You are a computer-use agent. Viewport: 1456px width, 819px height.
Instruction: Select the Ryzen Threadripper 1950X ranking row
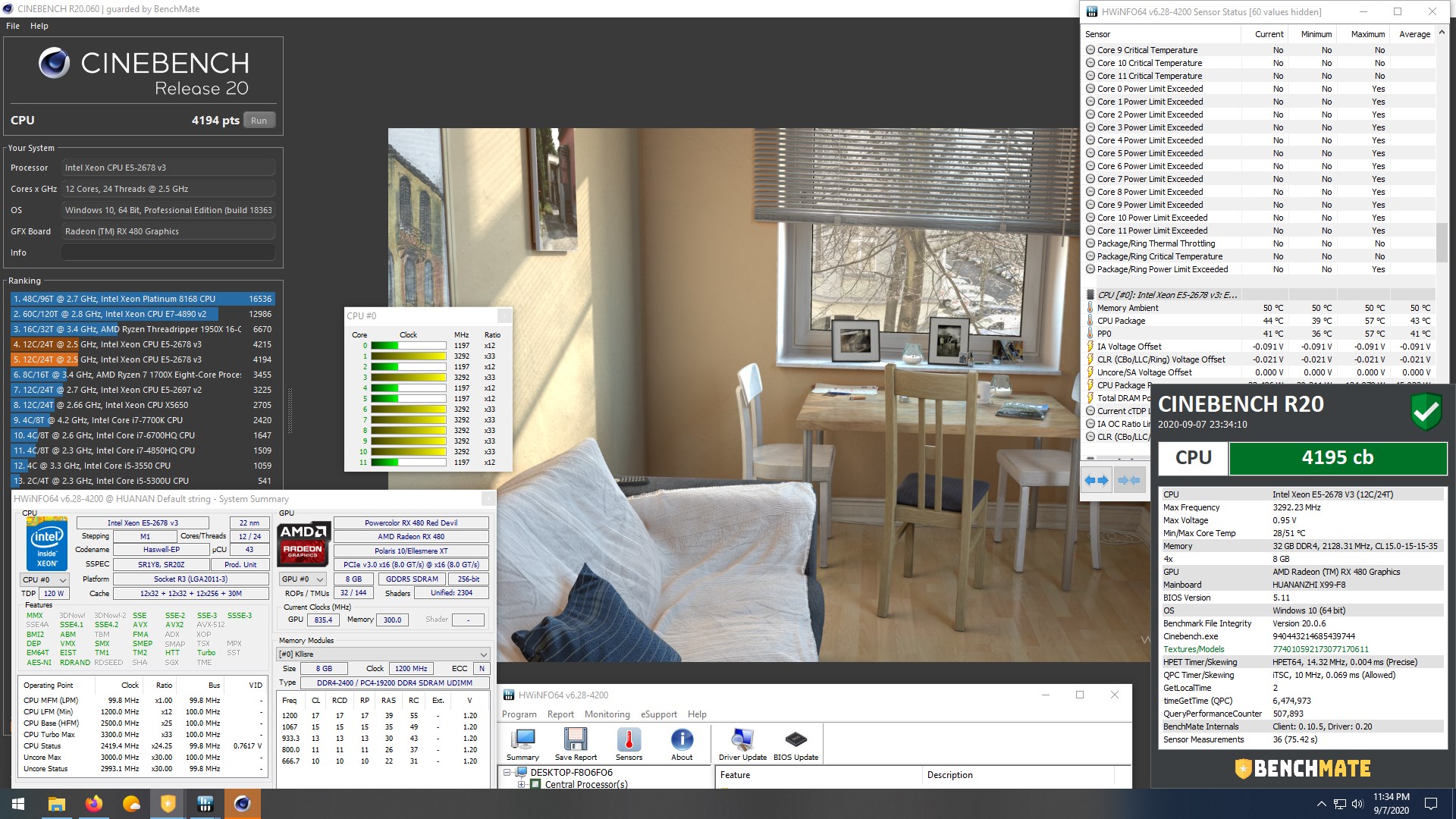click(142, 329)
